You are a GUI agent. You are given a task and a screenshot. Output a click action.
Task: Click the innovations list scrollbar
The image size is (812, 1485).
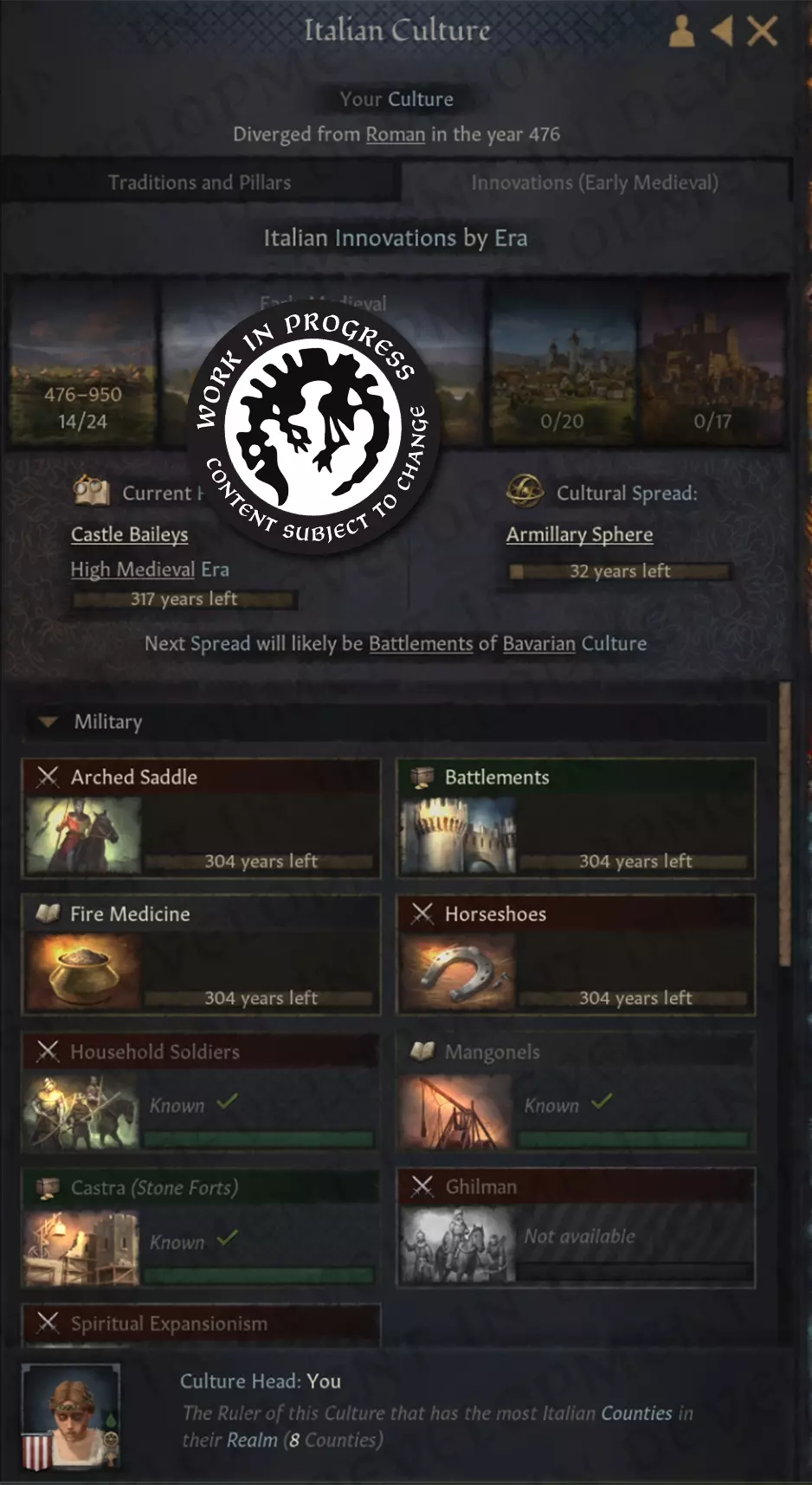784,823
